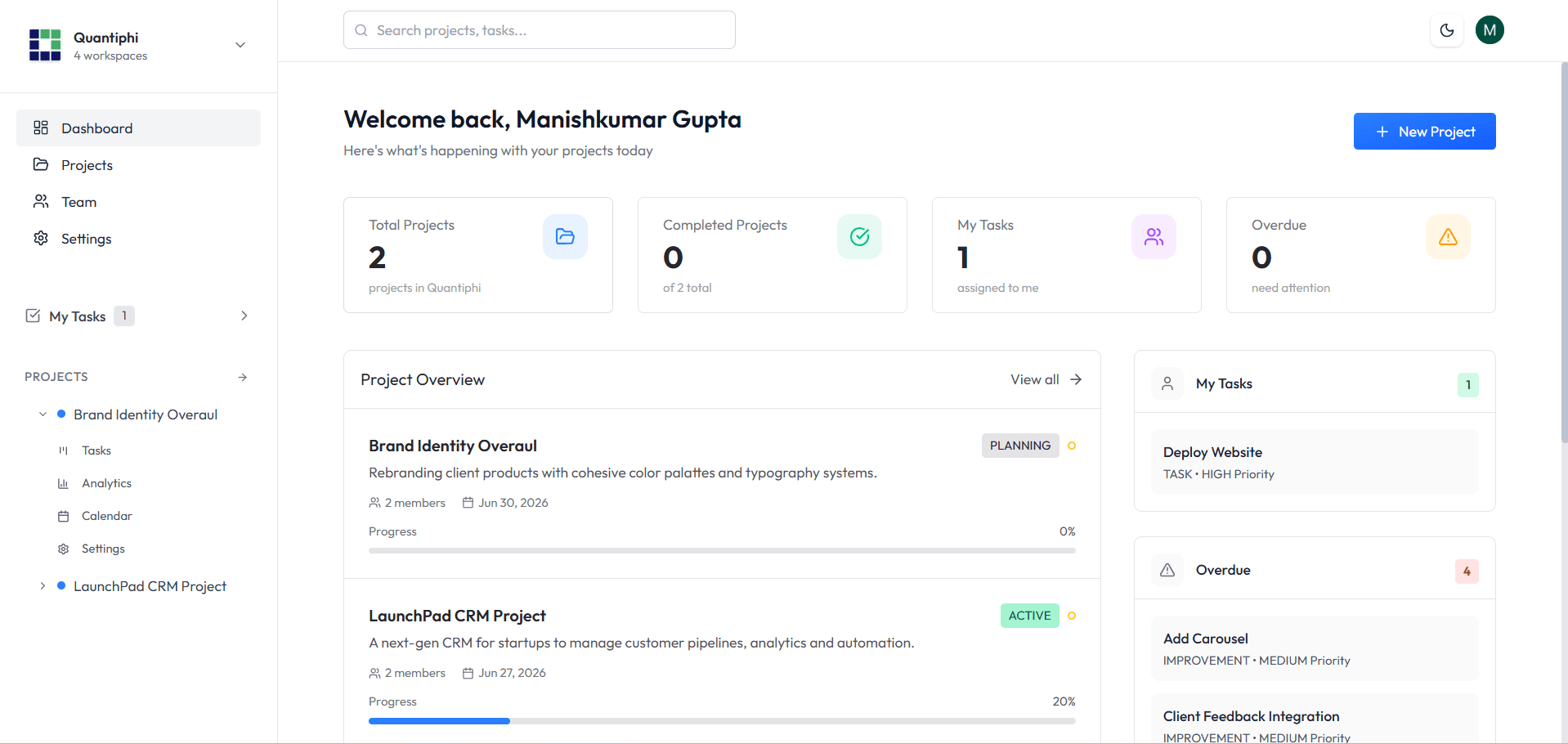Open the Team page
Screen dimensions: 1568x744
click(x=138, y=202)
